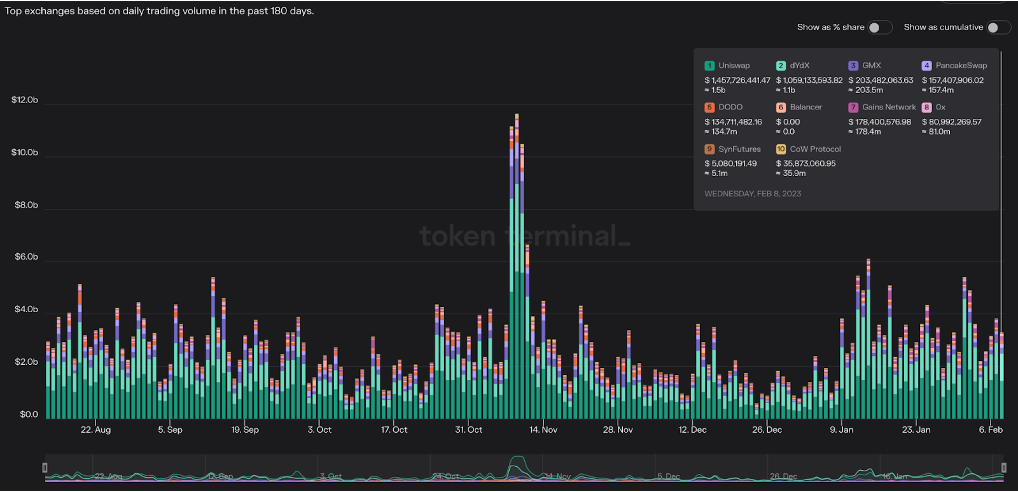Click the 5. Sep x-axis label
This screenshot has width=1018, height=492.
[x=169, y=430]
